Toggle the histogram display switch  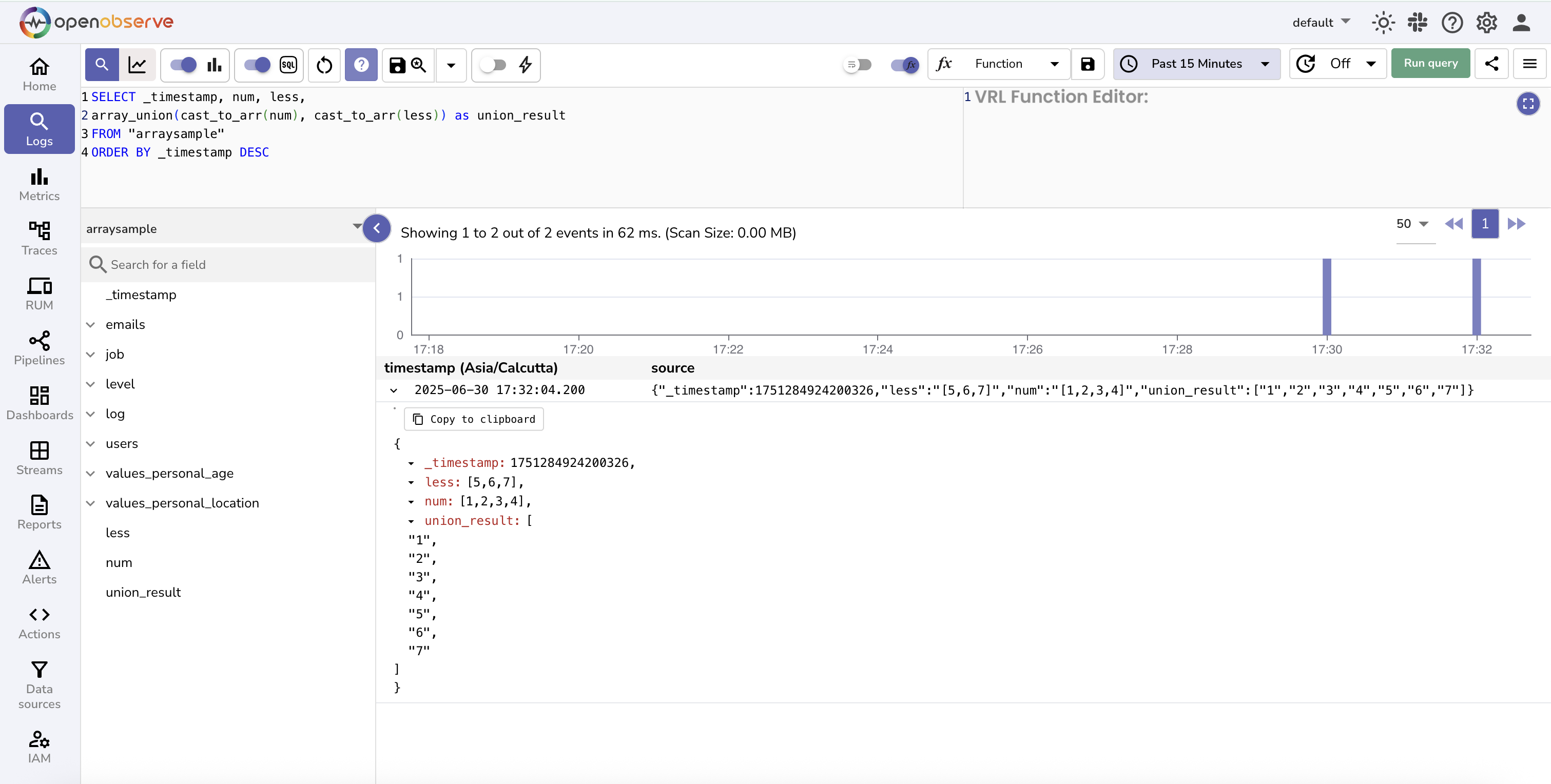point(184,65)
